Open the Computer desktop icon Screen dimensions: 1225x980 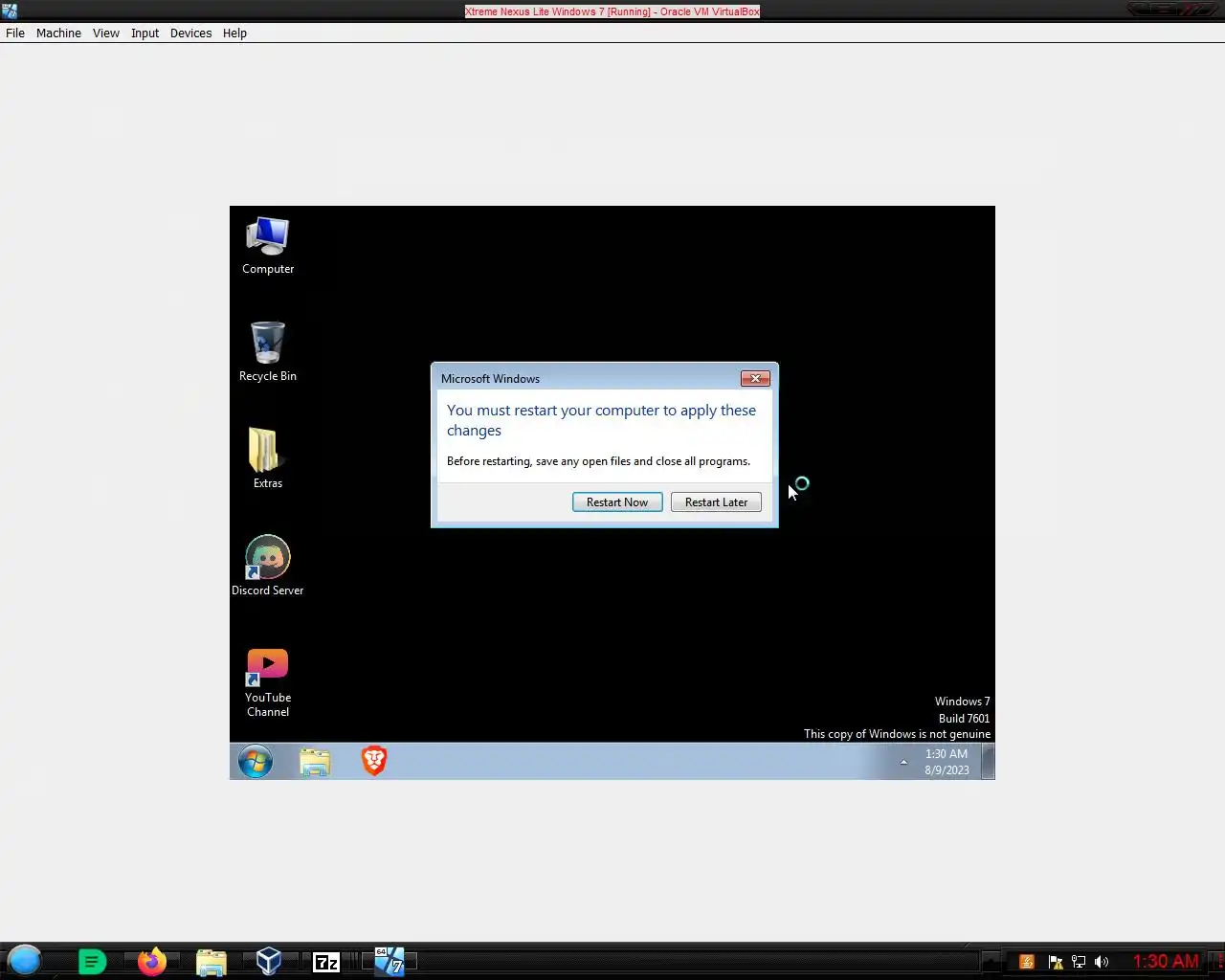(268, 245)
